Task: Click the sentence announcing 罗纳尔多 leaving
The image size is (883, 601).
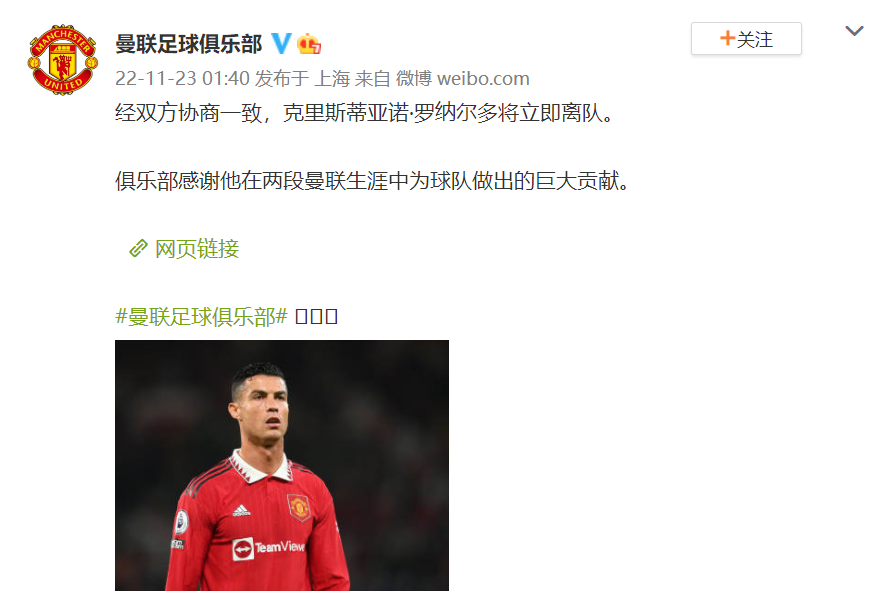Action: coord(365,113)
